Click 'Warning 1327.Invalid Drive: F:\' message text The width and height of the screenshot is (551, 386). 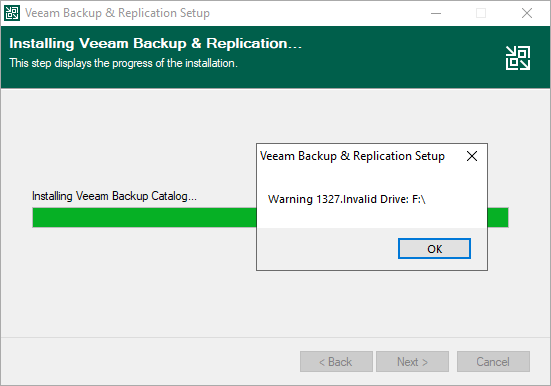346,199
